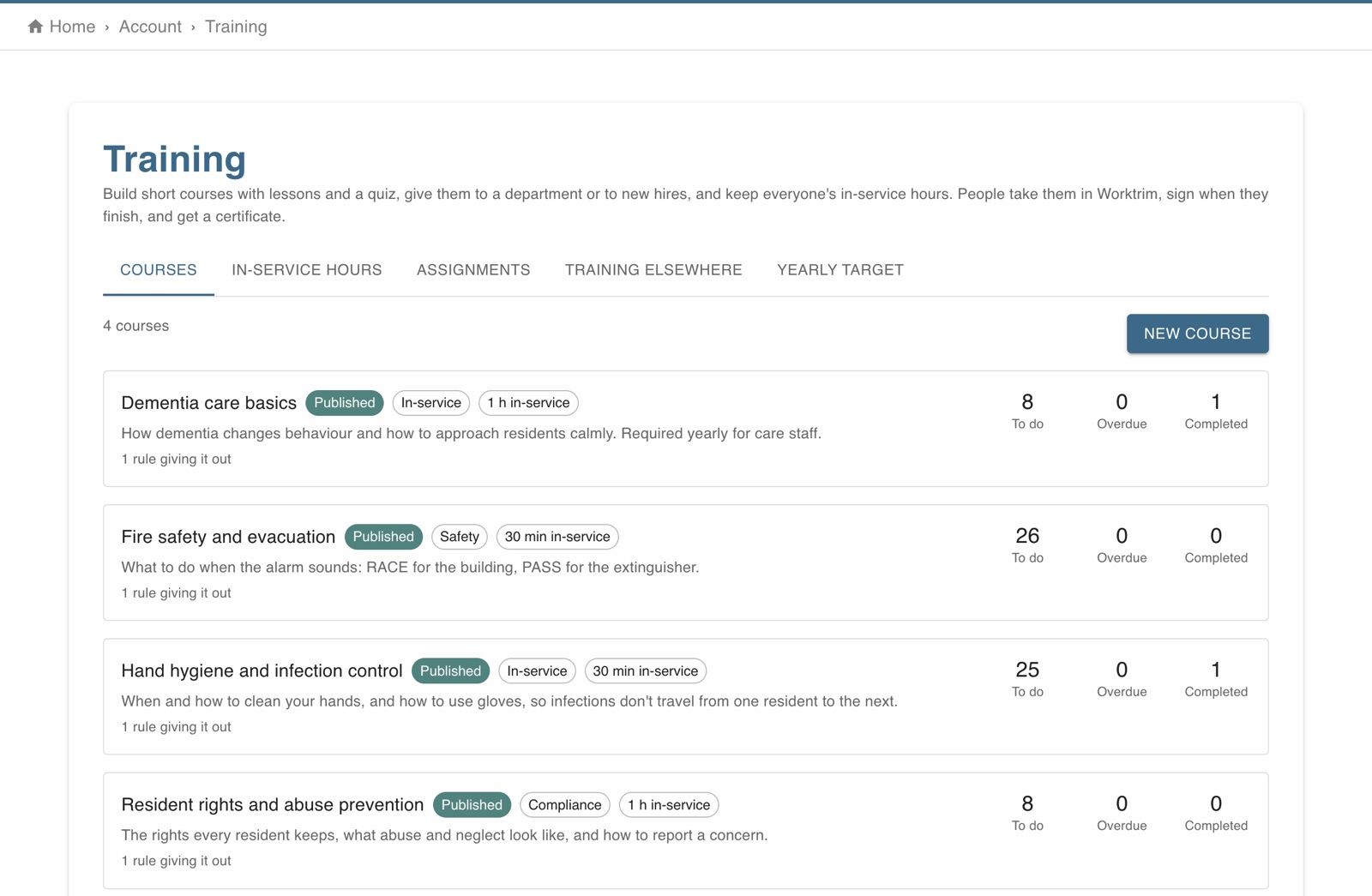
Task: Click the Safety tag on Fire safety course
Action: [x=460, y=537]
